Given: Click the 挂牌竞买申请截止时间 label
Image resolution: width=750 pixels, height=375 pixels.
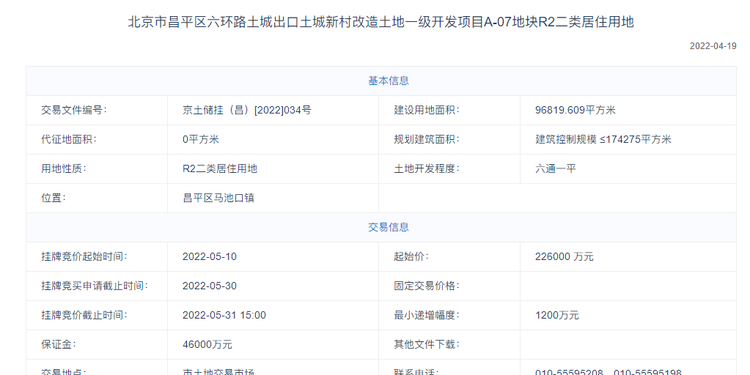Looking at the screenshot, I should point(95,286).
